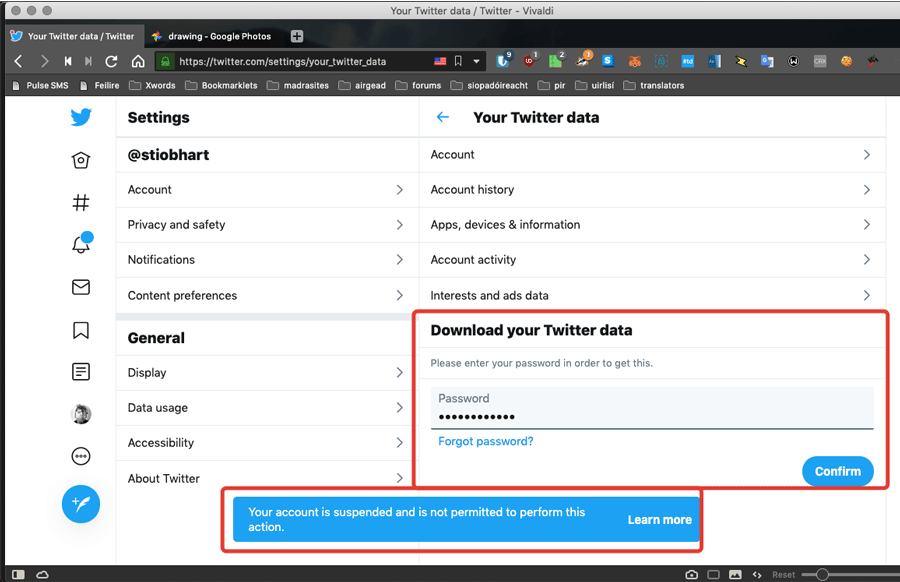Open the Bookmarklets bookmarks folder
900x582 pixels.
point(222,86)
